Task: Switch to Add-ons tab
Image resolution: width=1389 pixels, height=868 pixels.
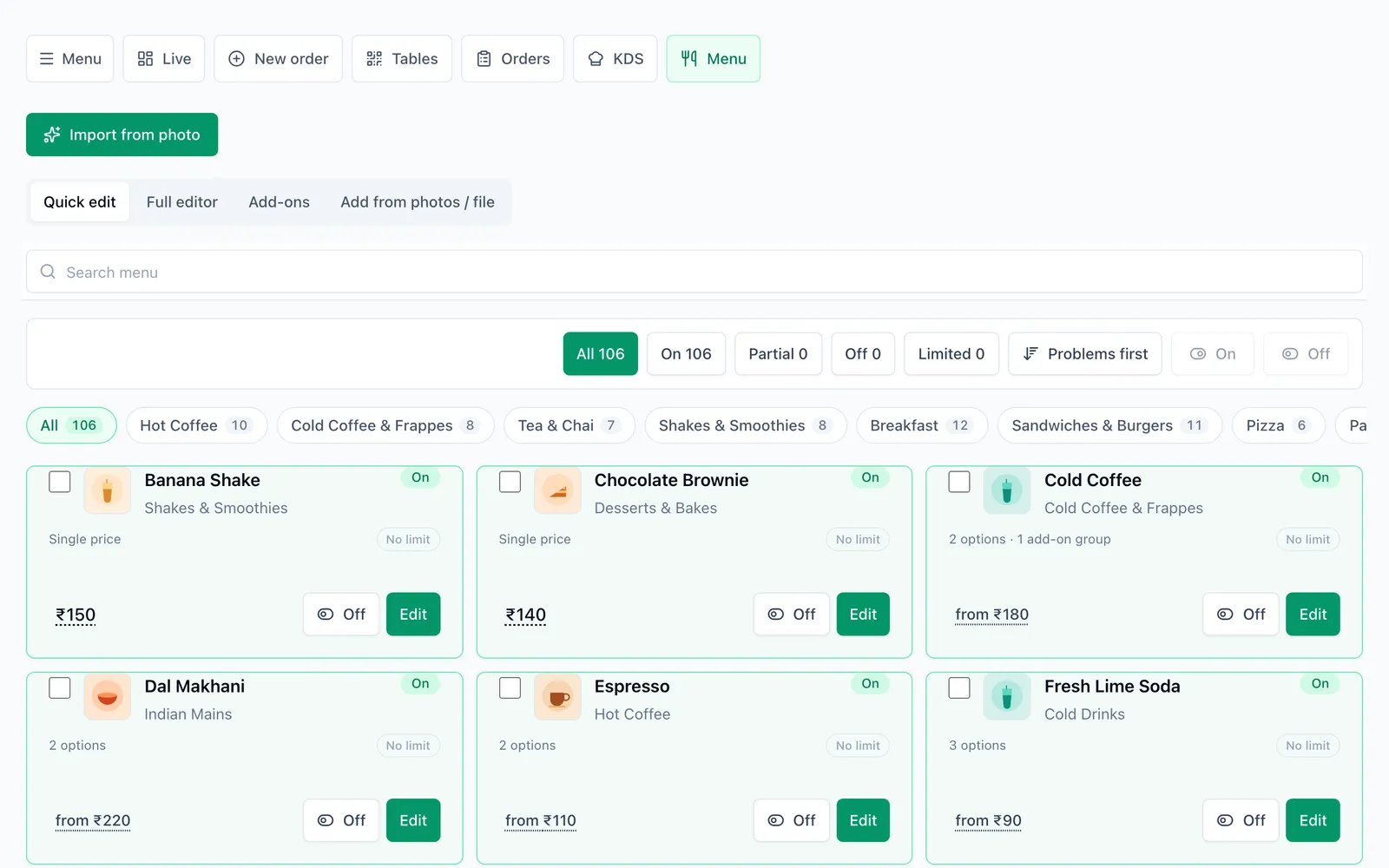Action: click(x=279, y=202)
